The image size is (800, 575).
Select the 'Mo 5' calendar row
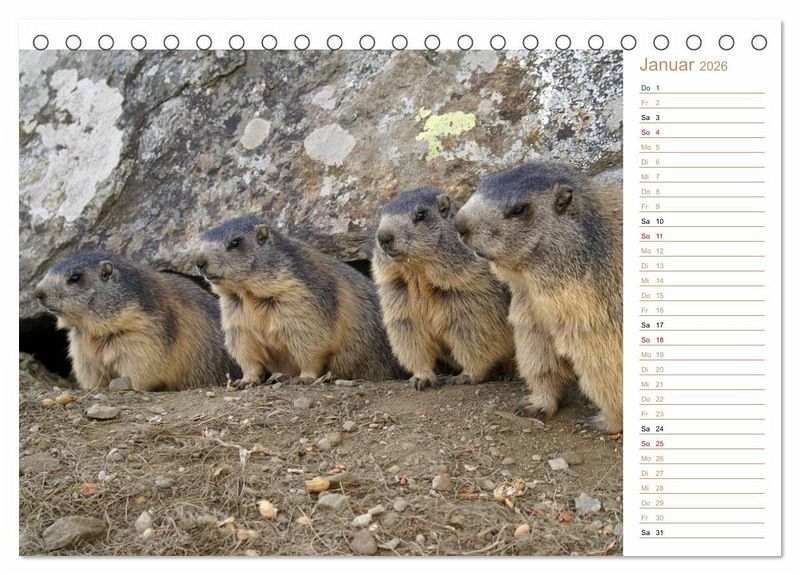point(702,147)
